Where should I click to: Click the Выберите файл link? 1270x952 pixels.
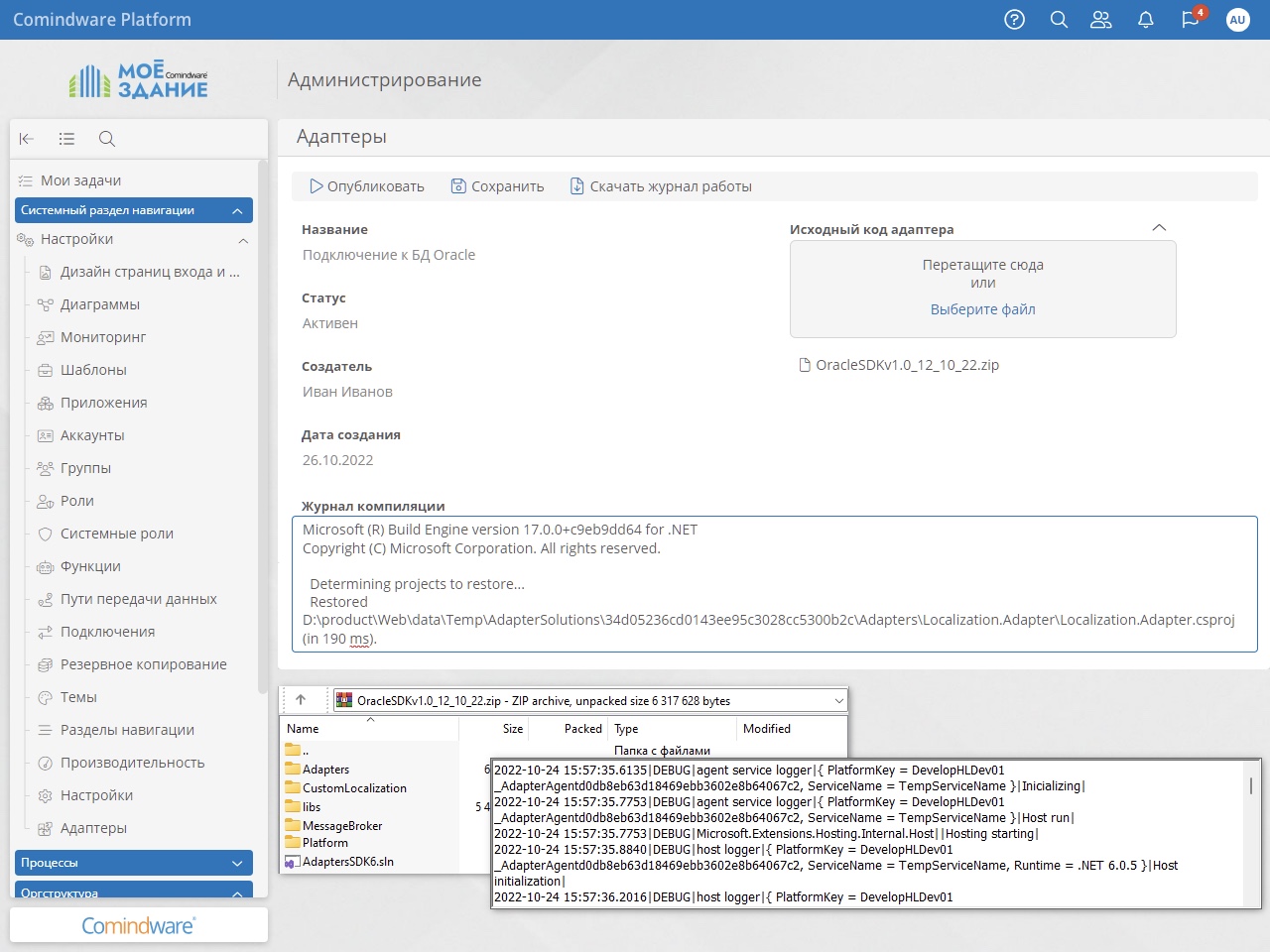click(983, 309)
